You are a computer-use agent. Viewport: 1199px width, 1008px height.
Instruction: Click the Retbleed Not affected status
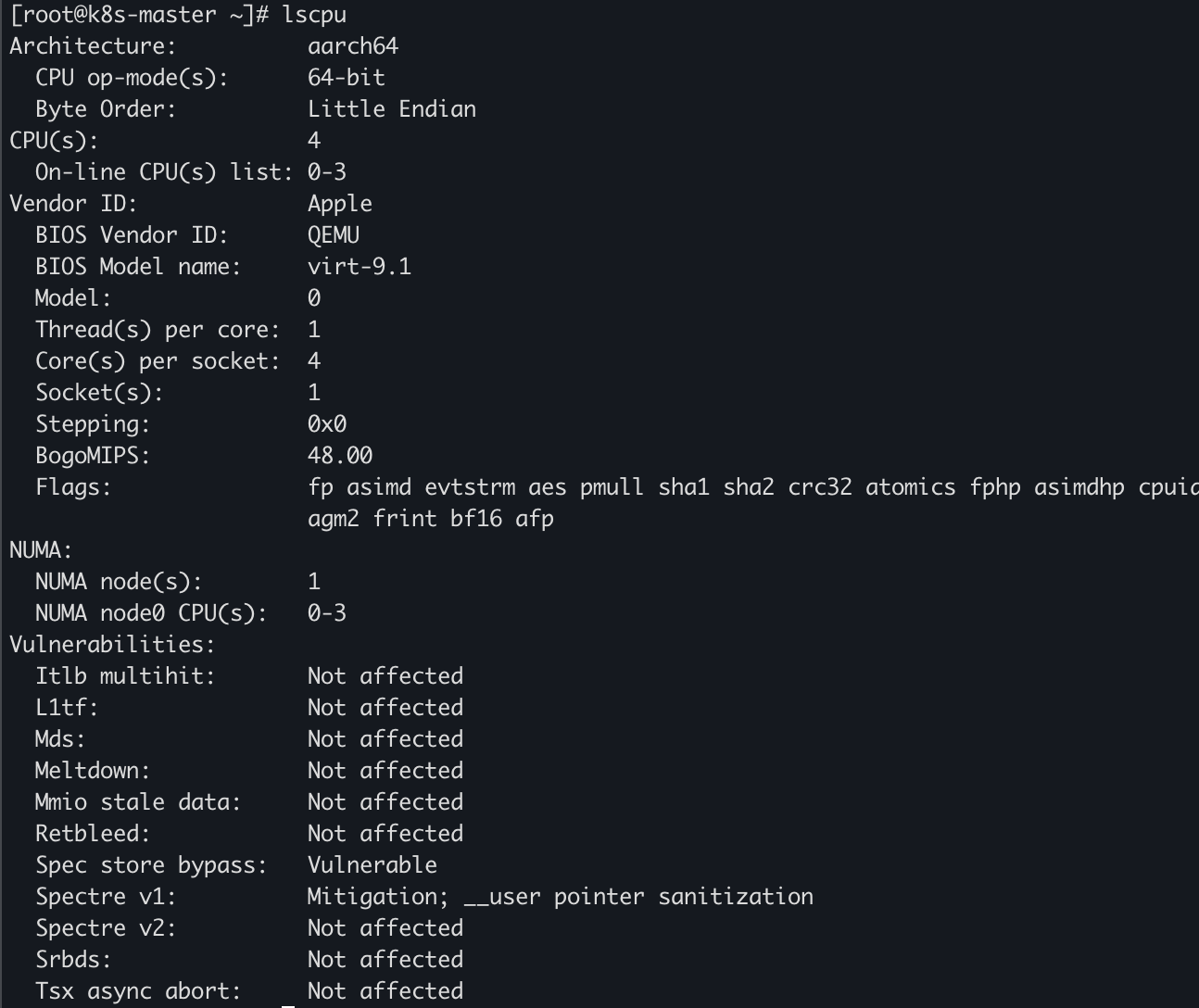coord(385,834)
